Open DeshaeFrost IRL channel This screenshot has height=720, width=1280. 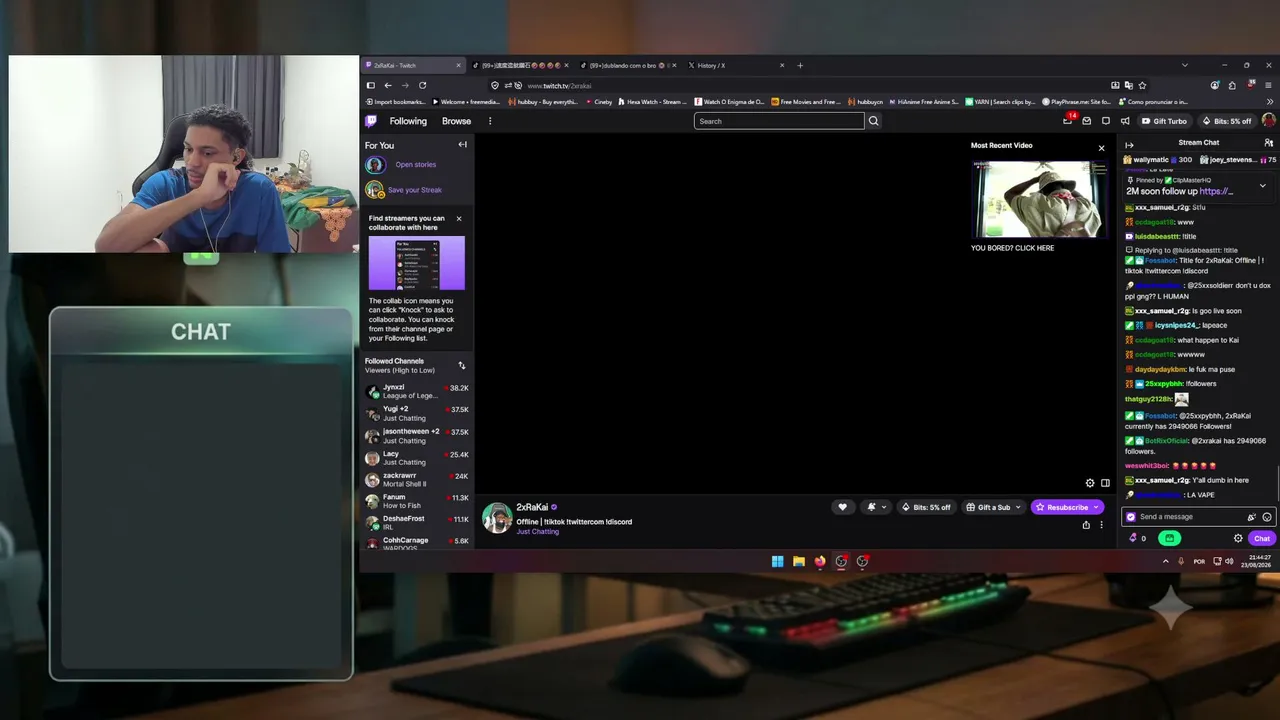click(417, 522)
